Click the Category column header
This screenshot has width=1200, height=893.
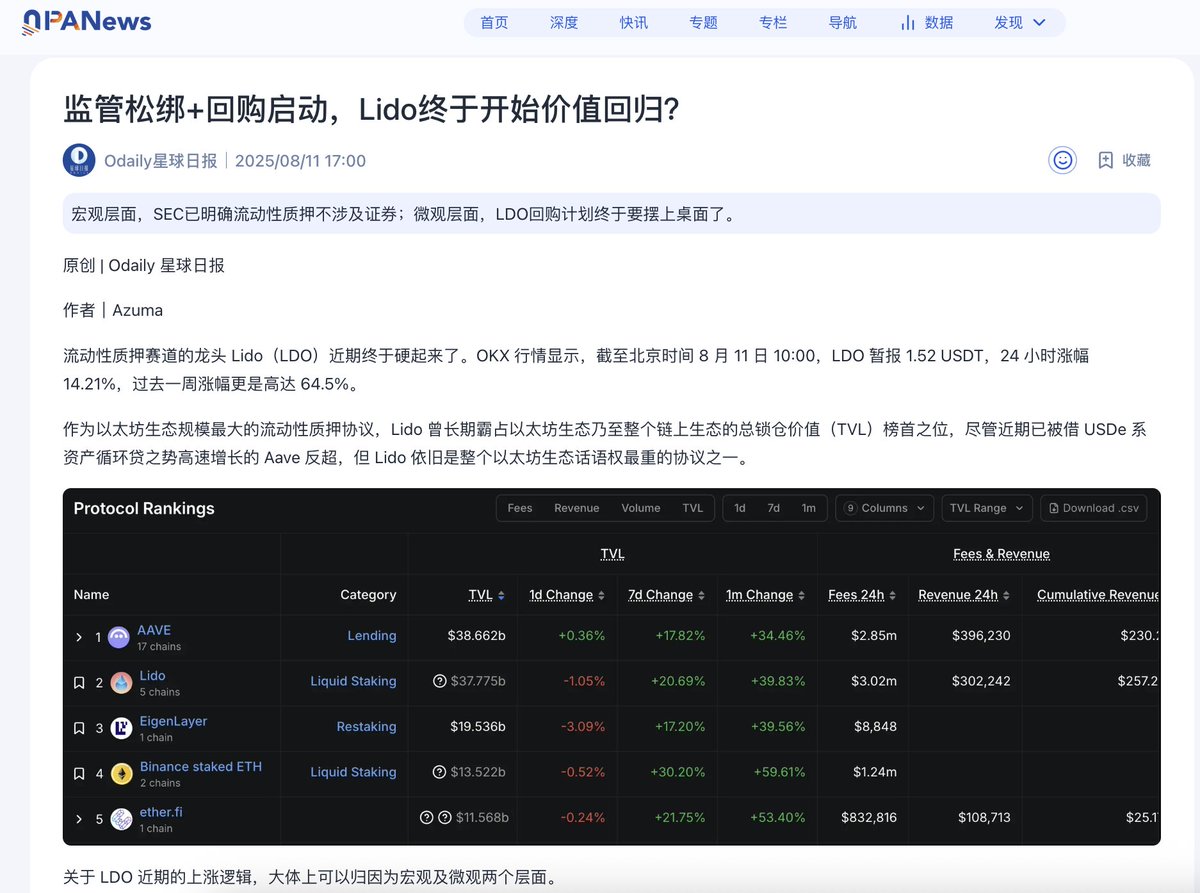point(368,595)
